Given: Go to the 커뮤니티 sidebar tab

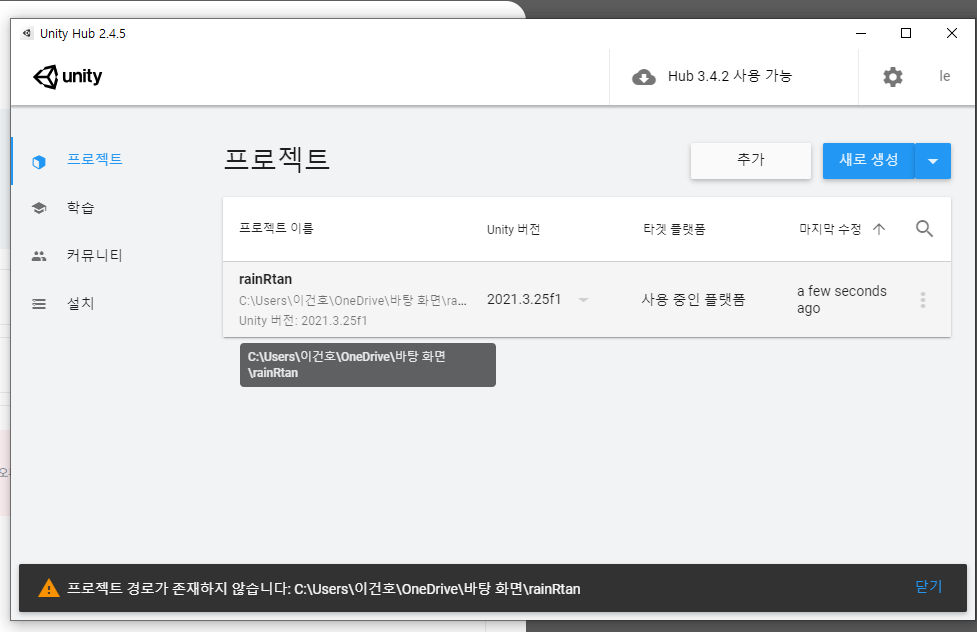Looking at the screenshot, I should (x=95, y=255).
